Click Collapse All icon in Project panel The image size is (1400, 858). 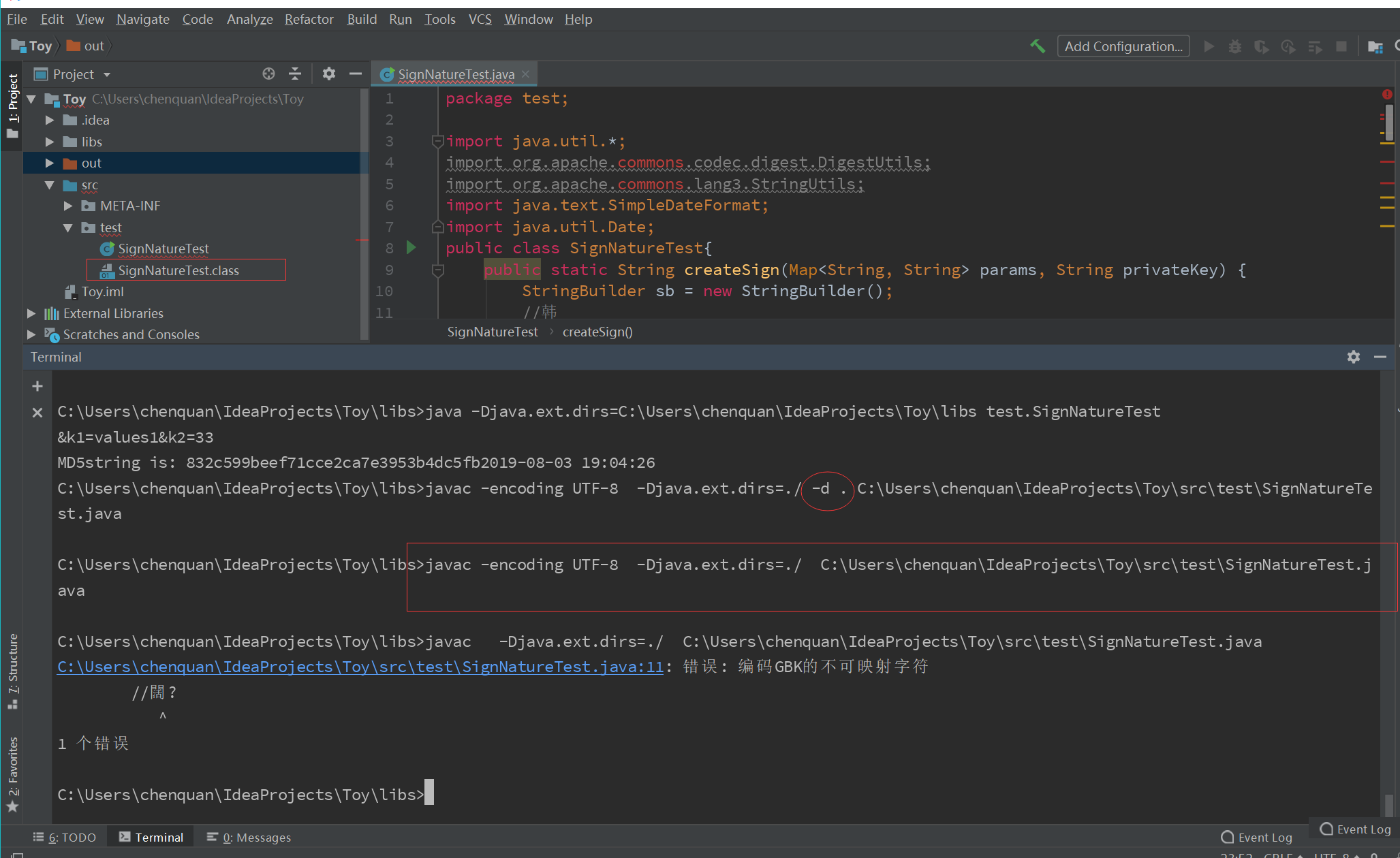[x=295, y=74]
